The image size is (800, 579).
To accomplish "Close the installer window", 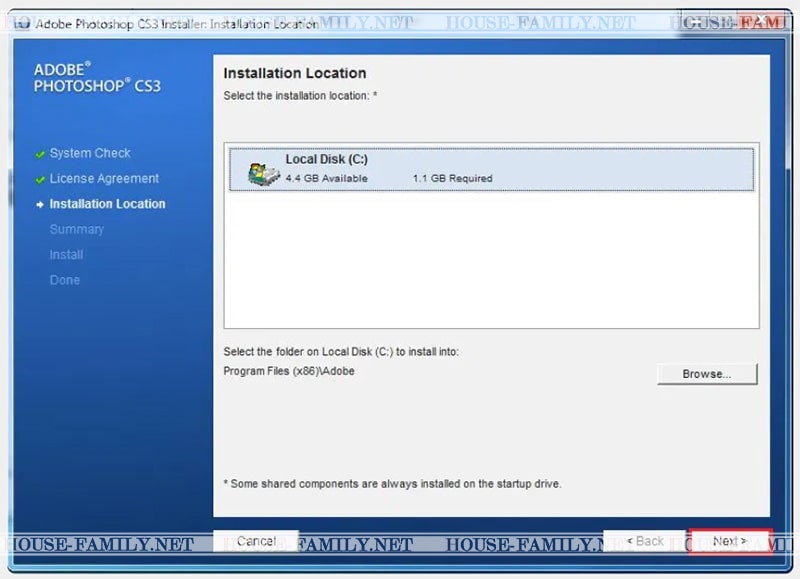I will point(762,21).
